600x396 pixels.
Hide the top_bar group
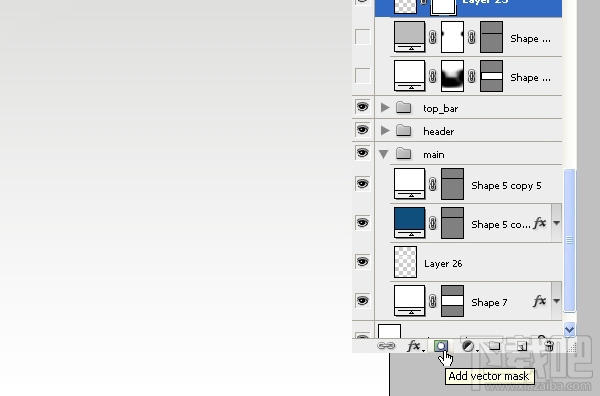pos(362,107)
